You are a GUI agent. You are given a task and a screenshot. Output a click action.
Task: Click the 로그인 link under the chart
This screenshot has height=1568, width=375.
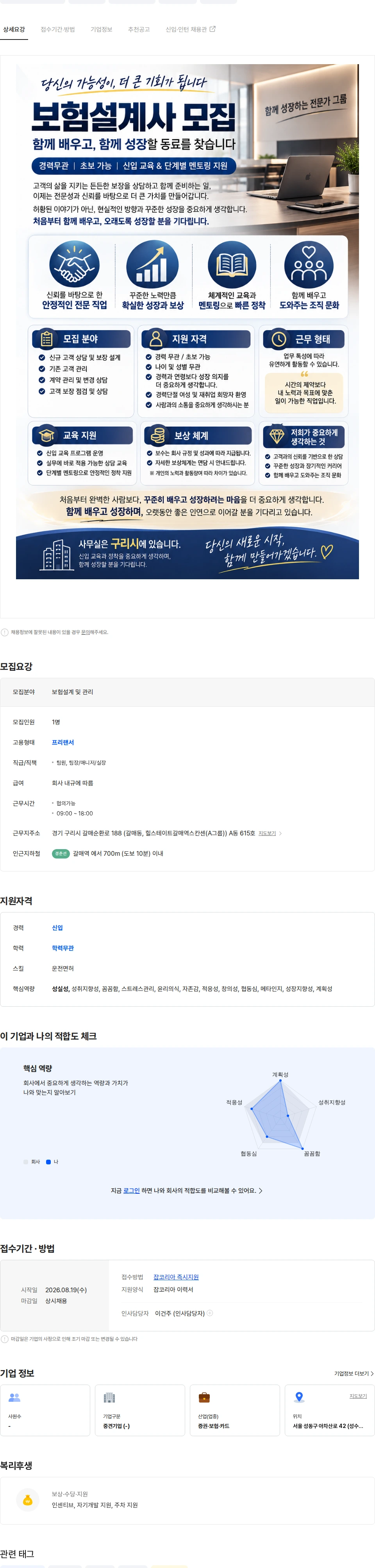pos(131,1191)
